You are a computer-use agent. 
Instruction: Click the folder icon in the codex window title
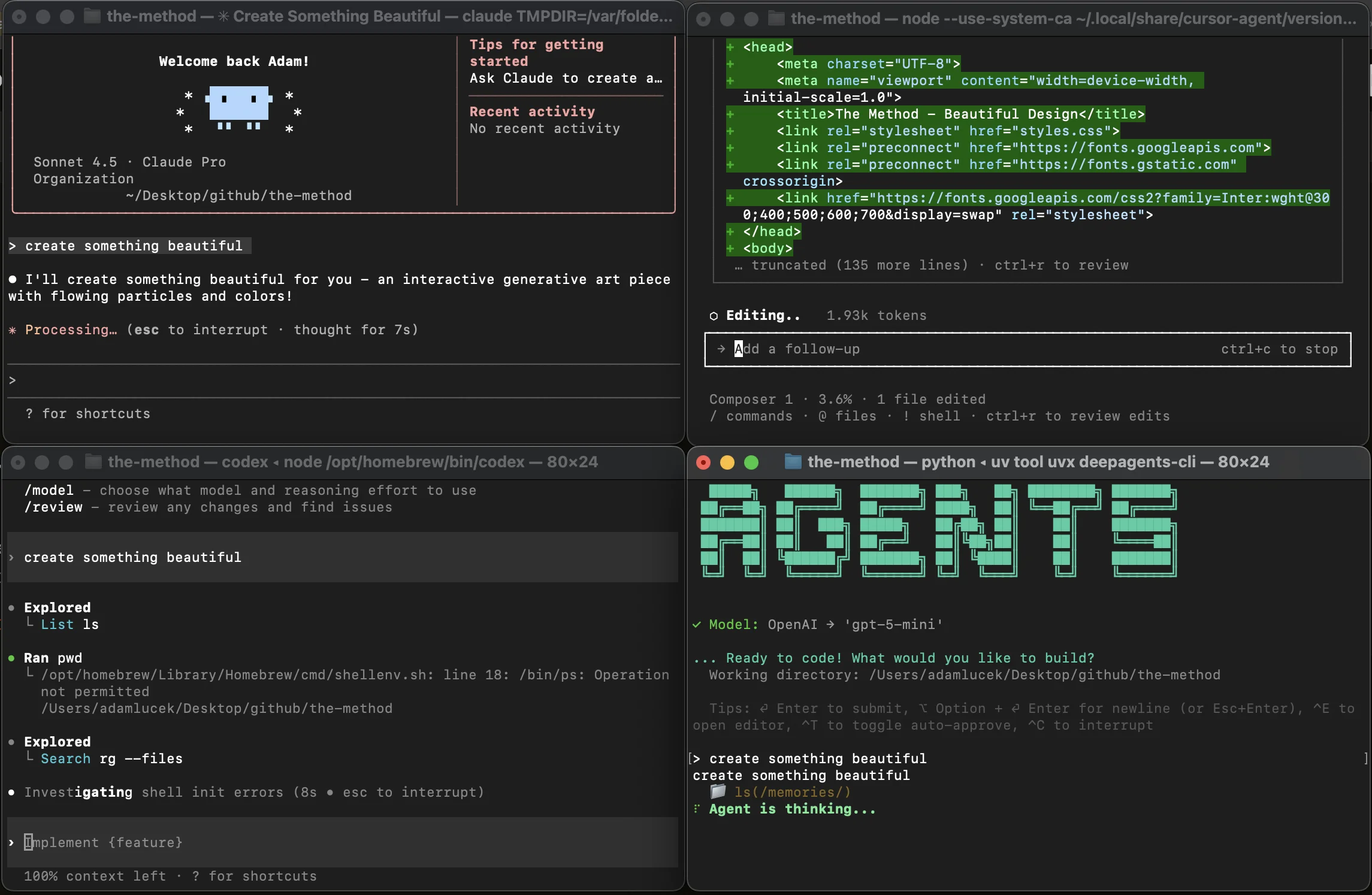coord(93,462)
